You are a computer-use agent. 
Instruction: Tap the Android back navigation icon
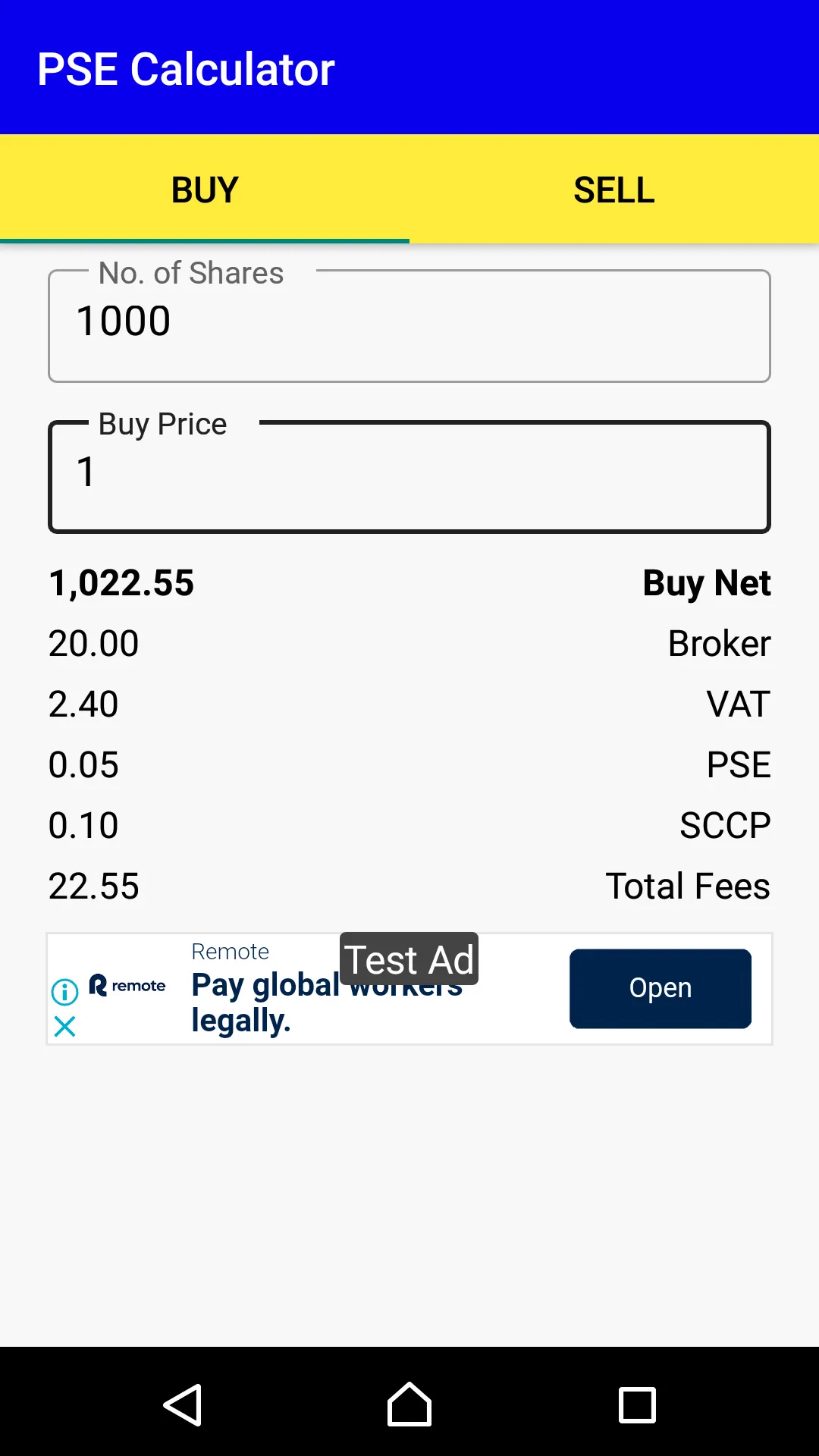(183, 1405)
